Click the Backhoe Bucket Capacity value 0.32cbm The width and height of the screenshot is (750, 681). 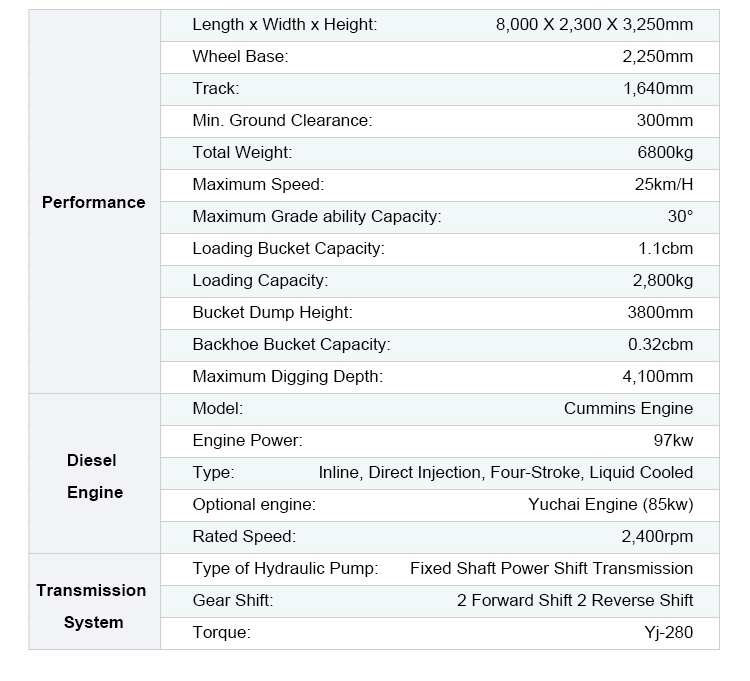point(660,345)
